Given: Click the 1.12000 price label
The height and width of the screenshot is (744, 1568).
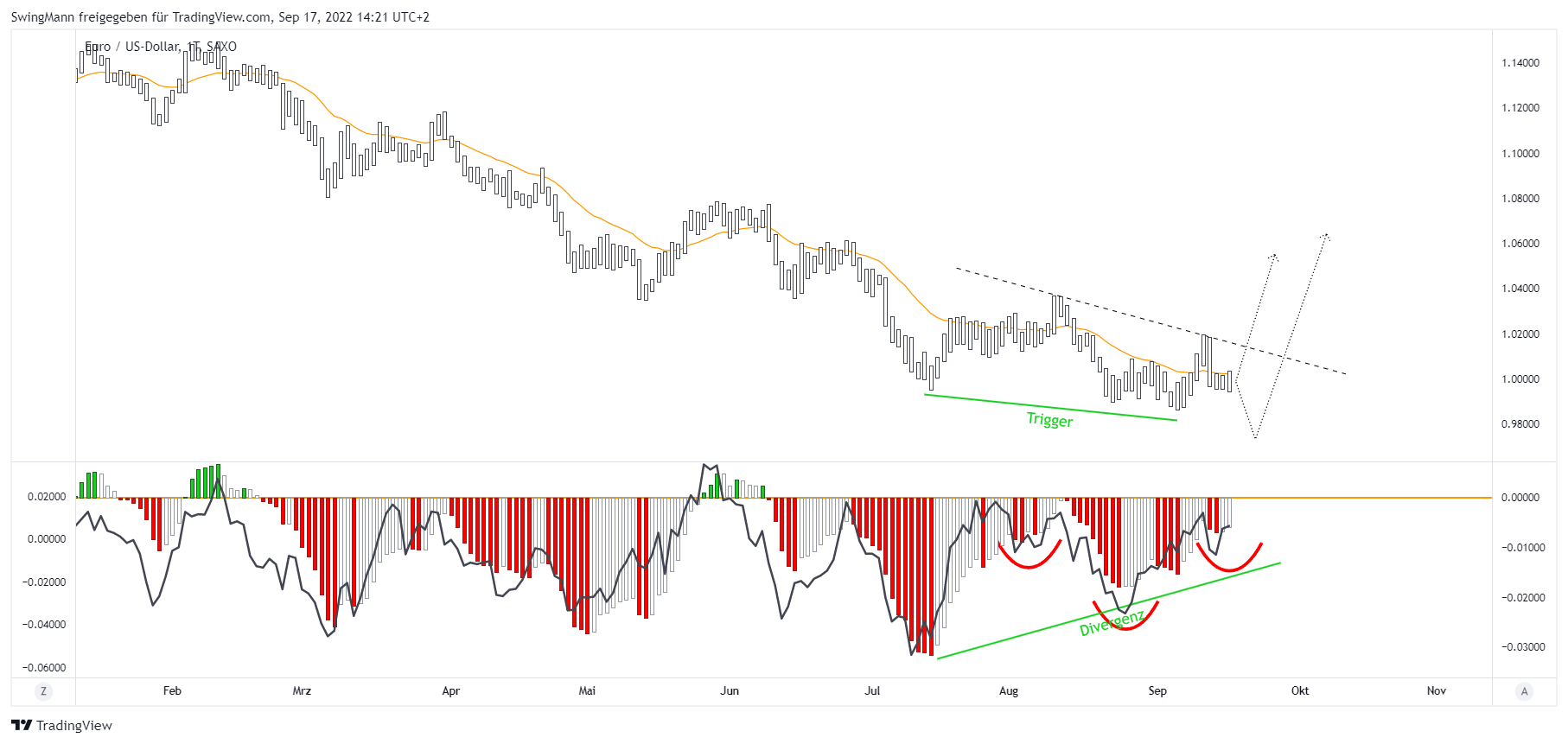Looking at the screenshot, I should 1520,108.
